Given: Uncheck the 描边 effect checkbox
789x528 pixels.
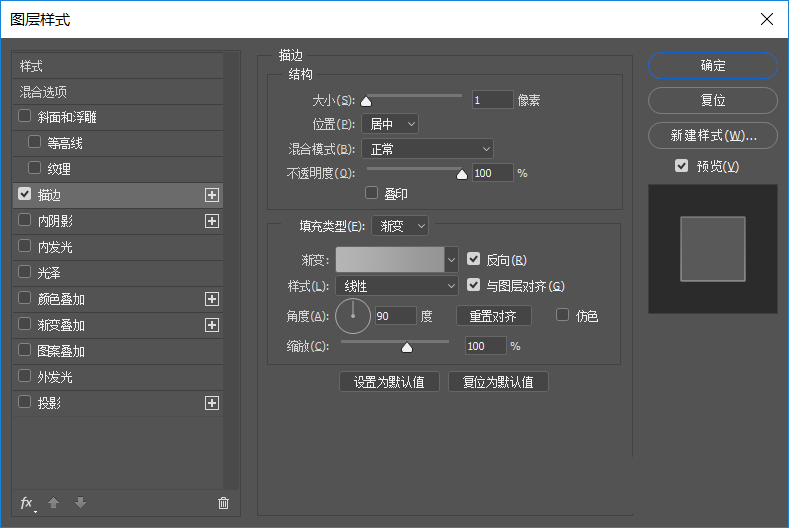Looking at the screenshot, I should (x=24, y=194).
